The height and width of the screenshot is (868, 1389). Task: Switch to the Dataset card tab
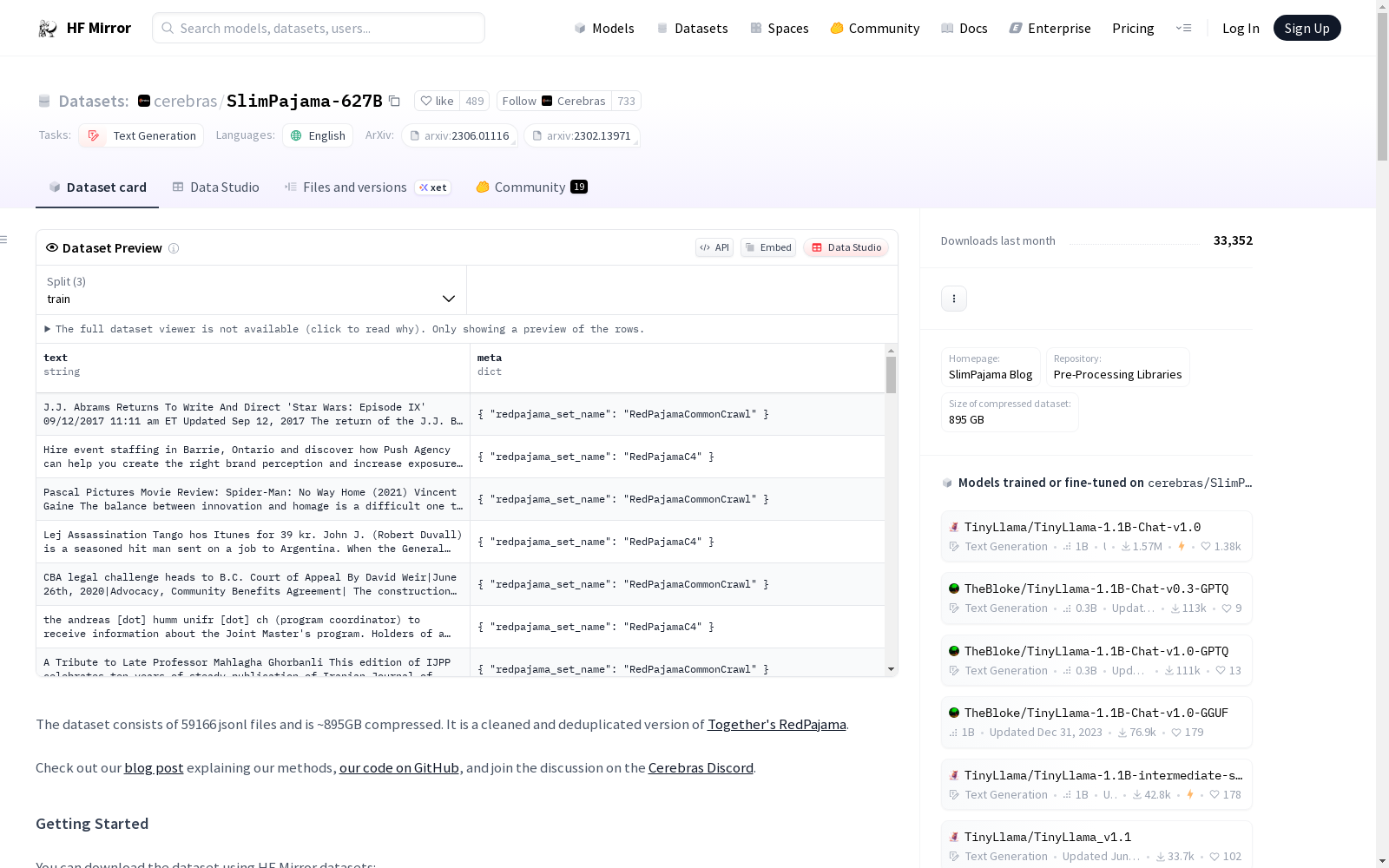(x=97, y=187)
